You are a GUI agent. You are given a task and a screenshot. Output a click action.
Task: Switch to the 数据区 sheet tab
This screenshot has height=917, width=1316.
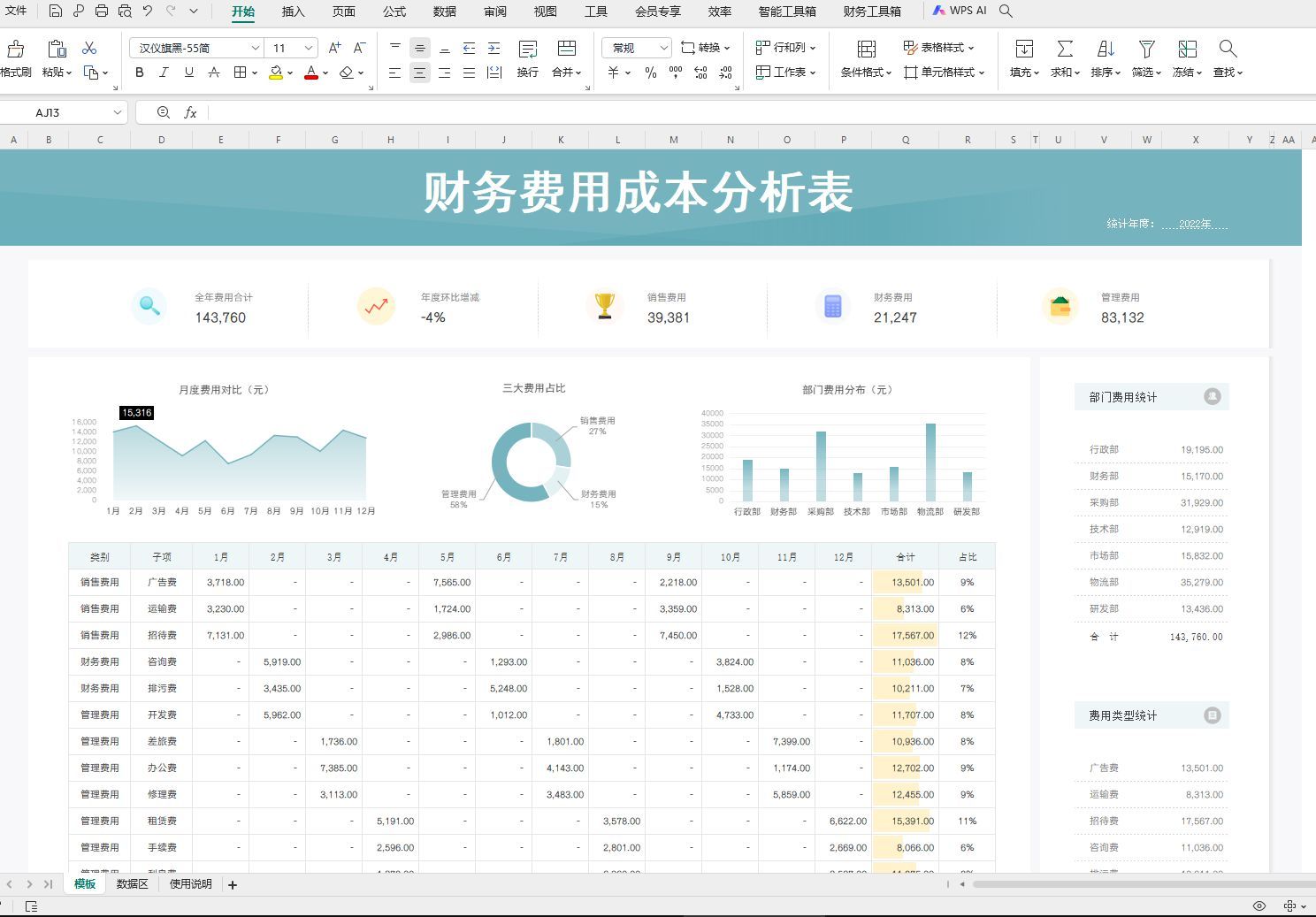[132, 883]
